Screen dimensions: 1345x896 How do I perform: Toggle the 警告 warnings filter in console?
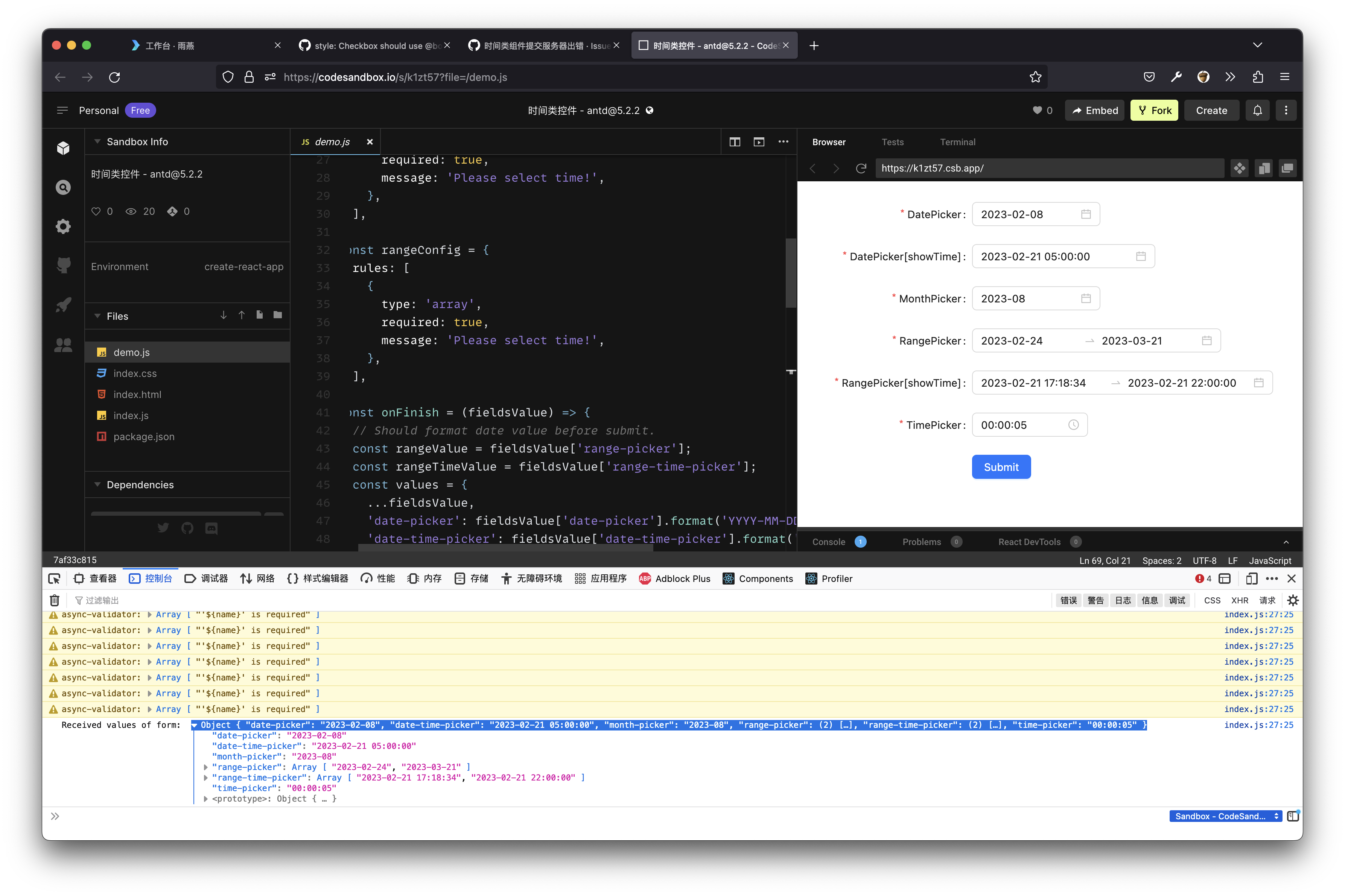point(1095,600)
